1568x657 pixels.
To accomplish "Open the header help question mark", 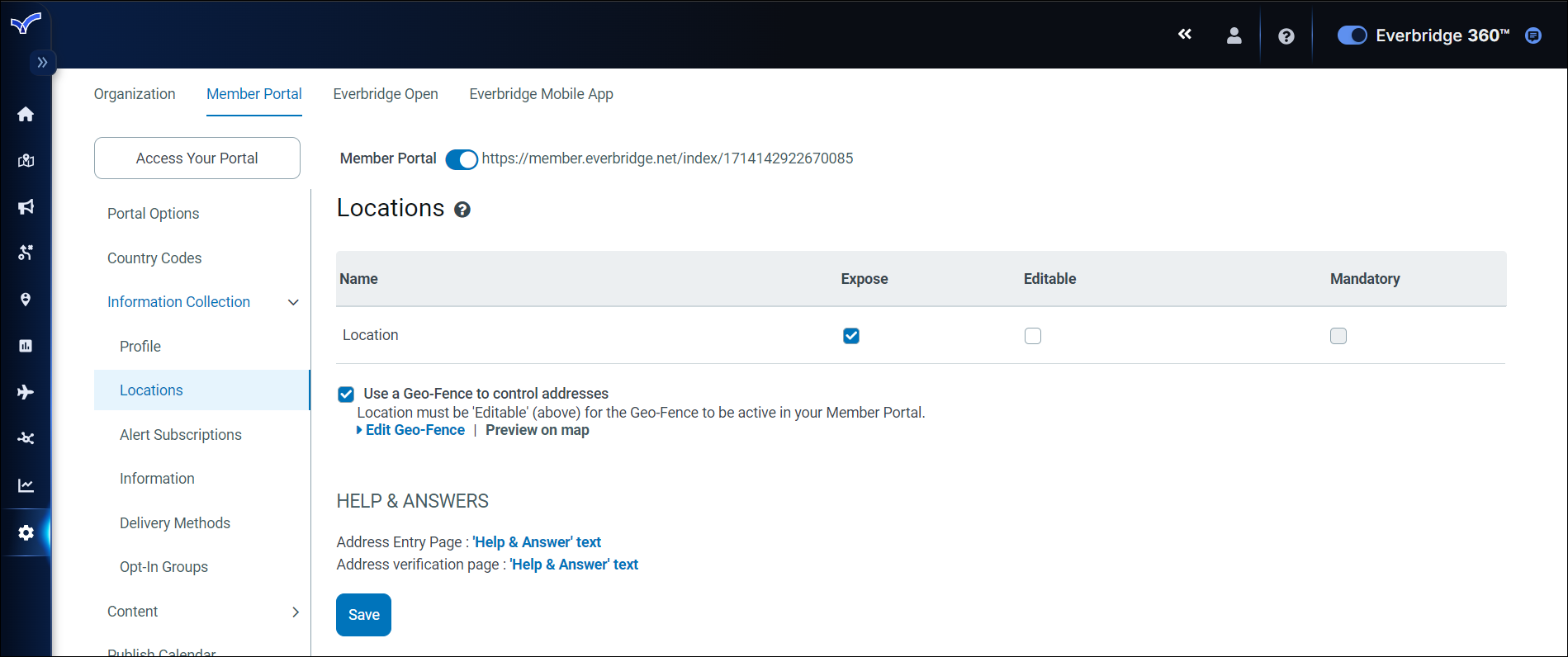I will click(x=1286, y=36).
